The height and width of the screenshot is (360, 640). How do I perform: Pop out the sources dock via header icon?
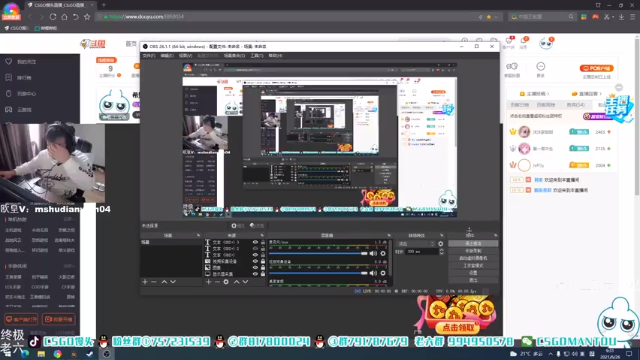[x=262, y=236]
